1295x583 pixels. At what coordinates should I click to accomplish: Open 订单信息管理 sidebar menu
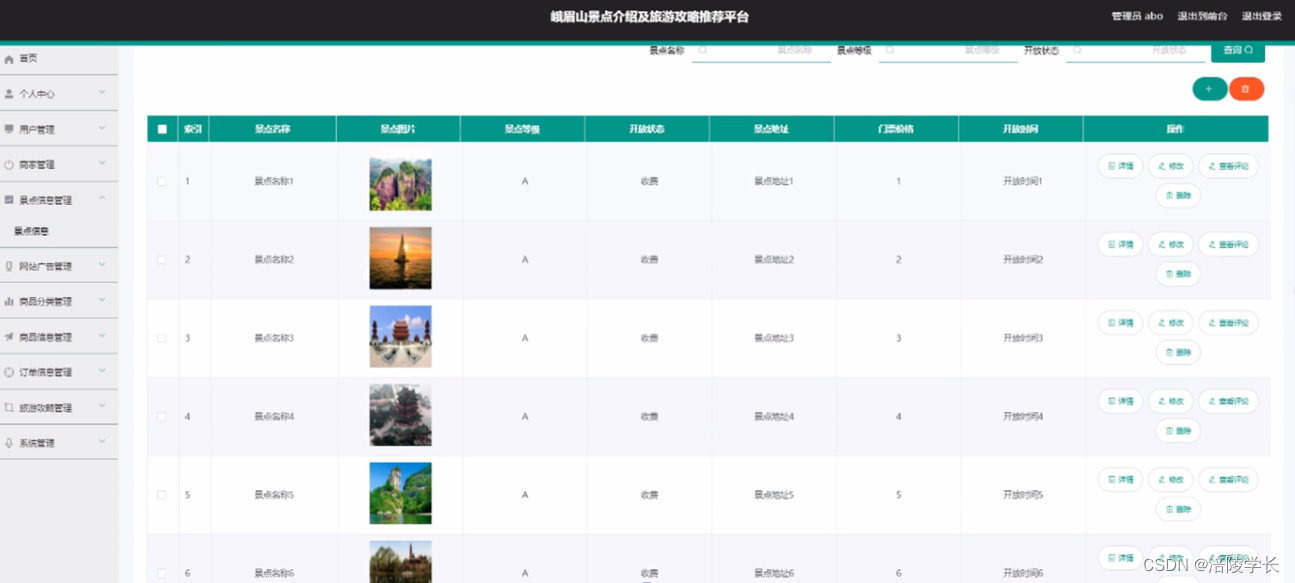[x=59, y=372]
